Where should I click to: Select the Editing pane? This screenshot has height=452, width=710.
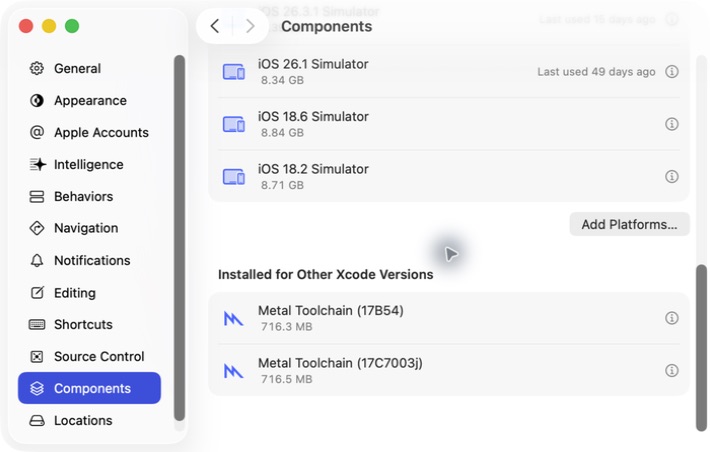pyautogui.click(x=89, y=293)
